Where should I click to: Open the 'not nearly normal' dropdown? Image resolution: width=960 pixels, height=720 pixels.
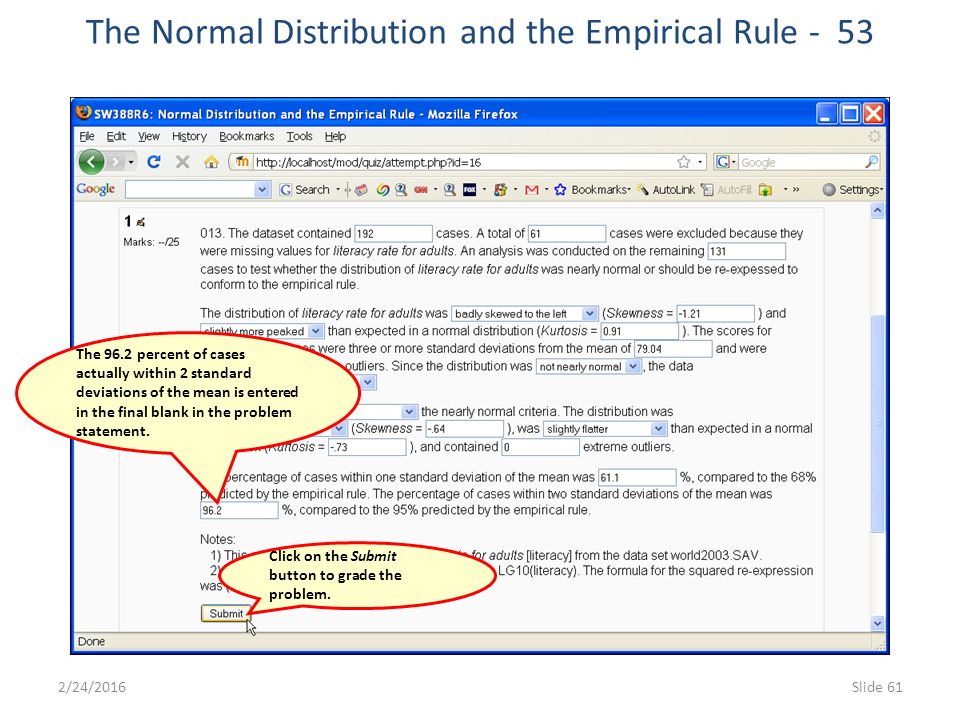tap(633, 366)
